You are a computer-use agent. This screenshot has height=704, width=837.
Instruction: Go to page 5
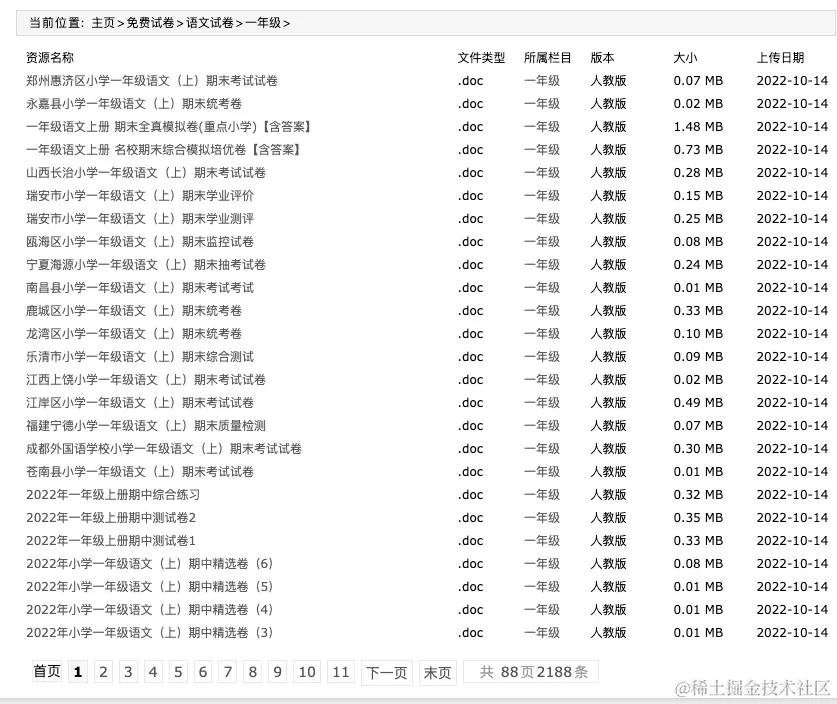(178, 671)
